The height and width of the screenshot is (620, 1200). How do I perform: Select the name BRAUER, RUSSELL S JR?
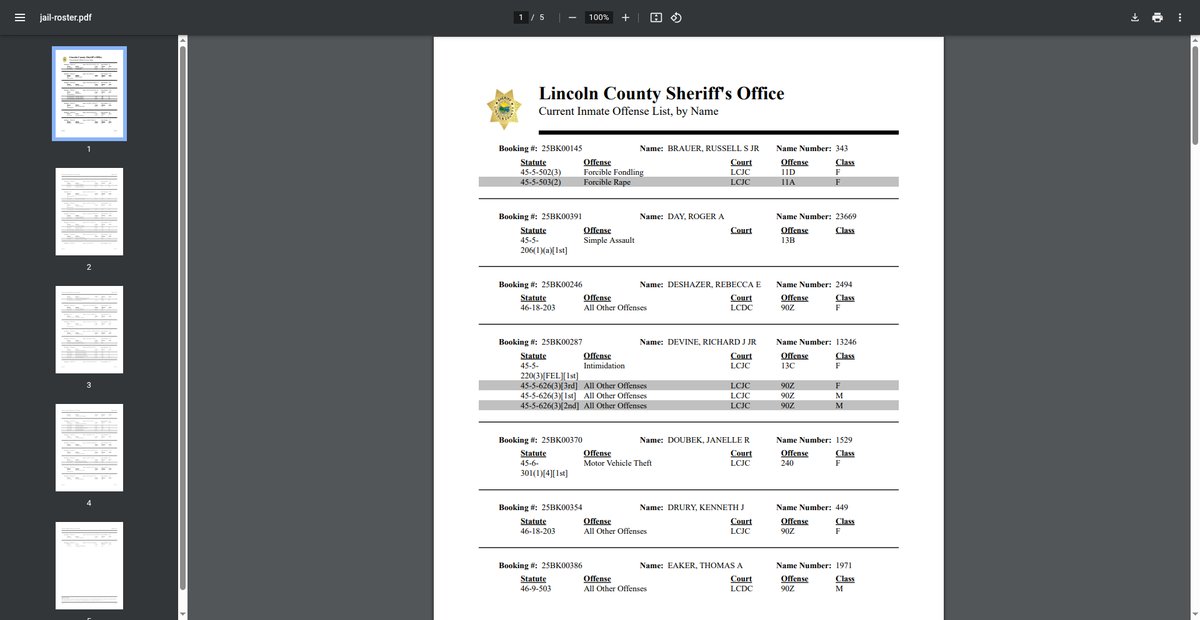[x=714, y=148]
